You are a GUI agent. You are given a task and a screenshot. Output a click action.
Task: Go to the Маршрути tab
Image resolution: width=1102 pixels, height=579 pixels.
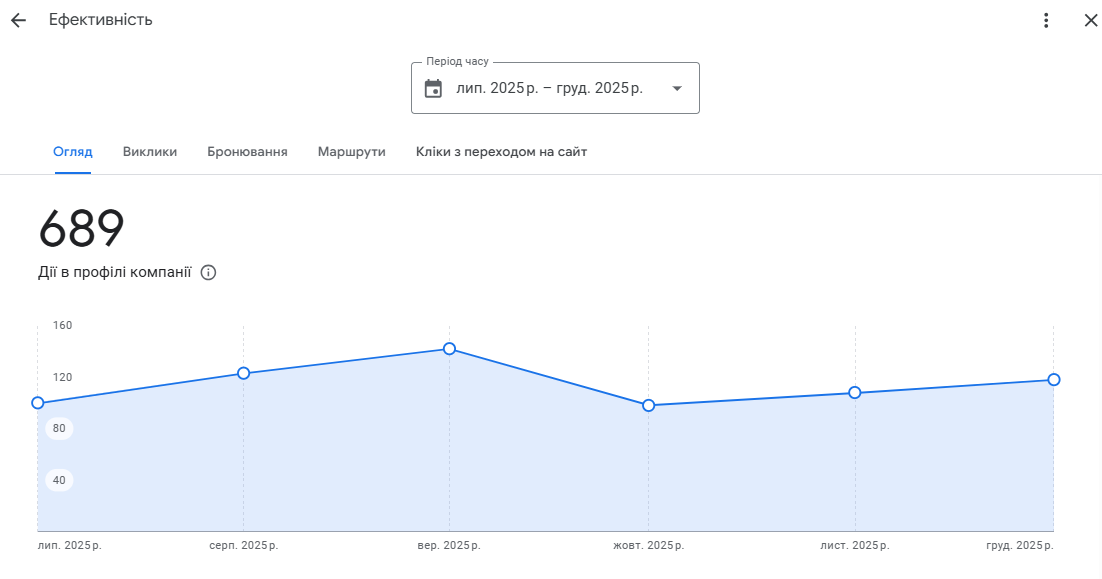pos(351,152)
